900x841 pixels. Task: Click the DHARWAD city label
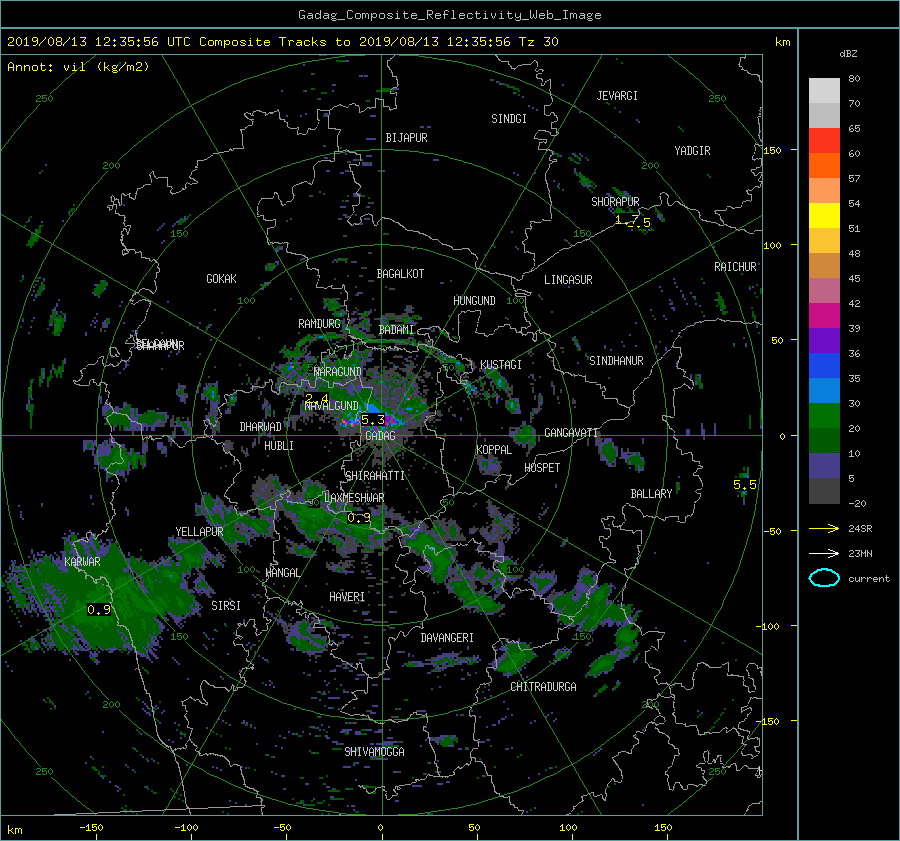(x=260, y=427)
